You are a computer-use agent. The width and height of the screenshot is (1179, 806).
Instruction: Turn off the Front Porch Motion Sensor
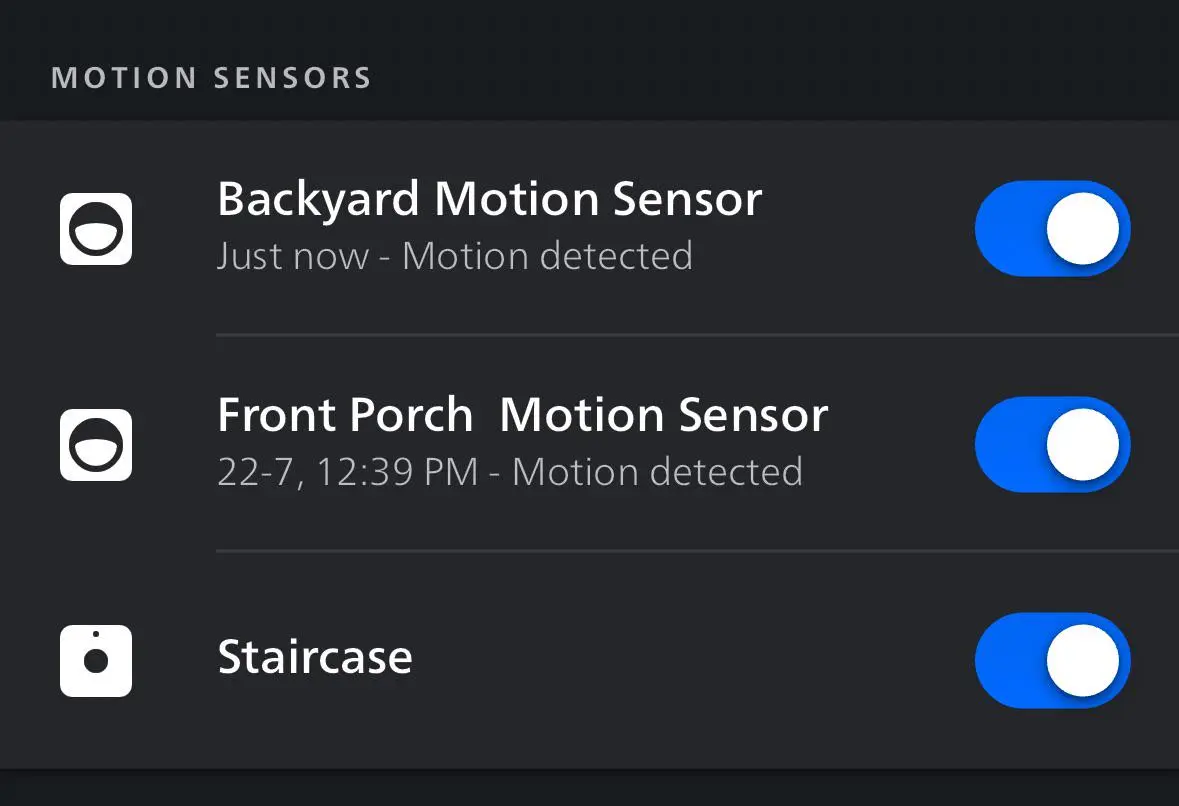[1052, 444]
